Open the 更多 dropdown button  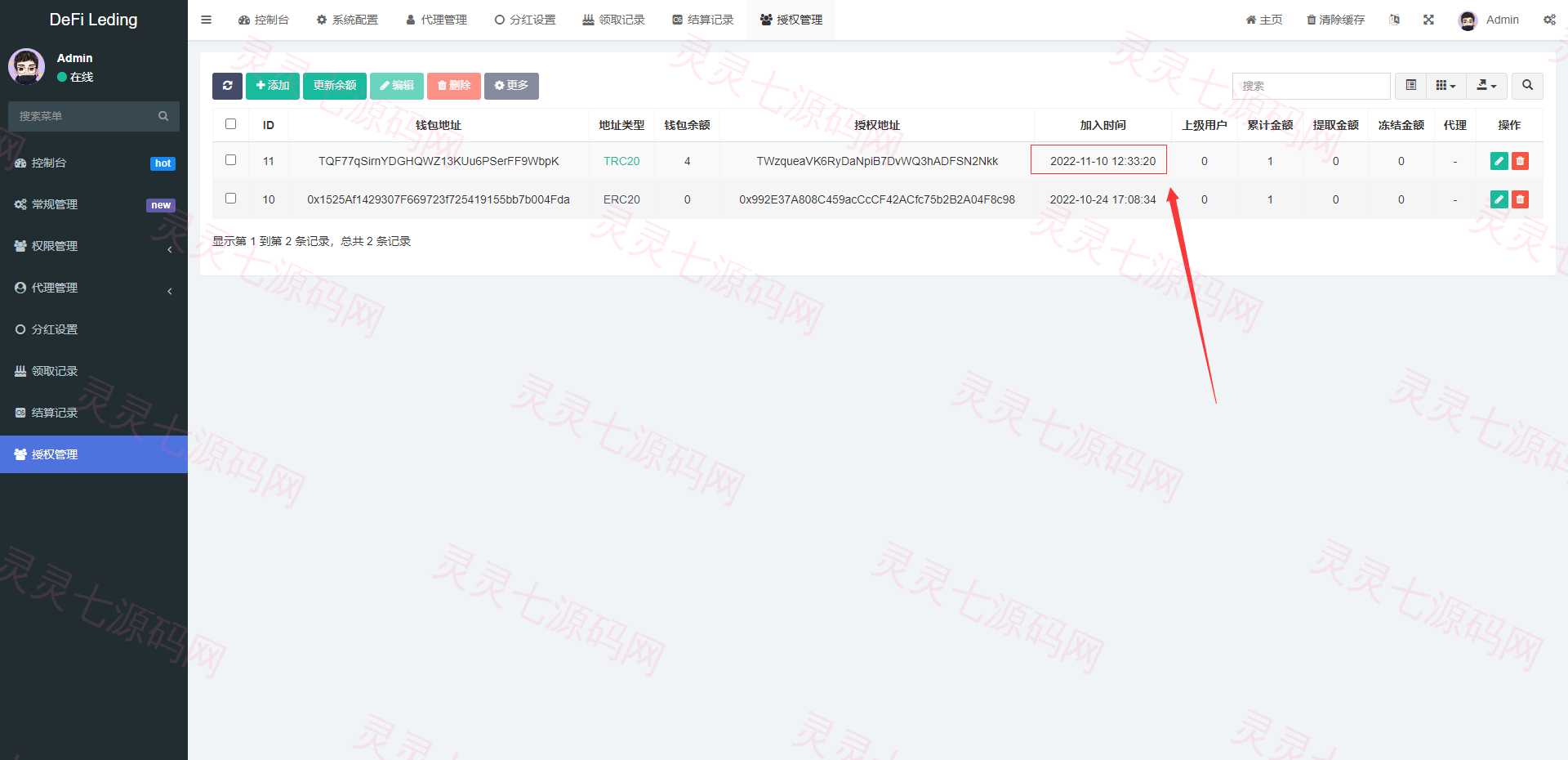[x=511, y=86]
